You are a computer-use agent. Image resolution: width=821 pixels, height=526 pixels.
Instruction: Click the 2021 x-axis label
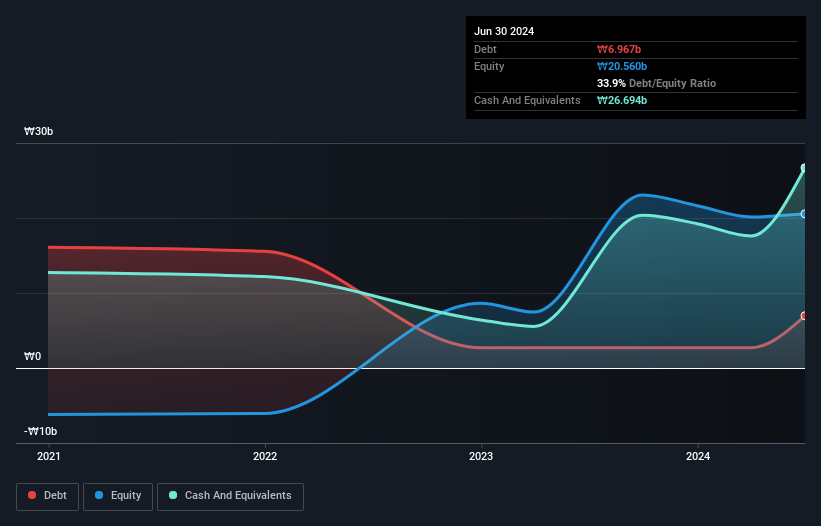tap(49, 456)
